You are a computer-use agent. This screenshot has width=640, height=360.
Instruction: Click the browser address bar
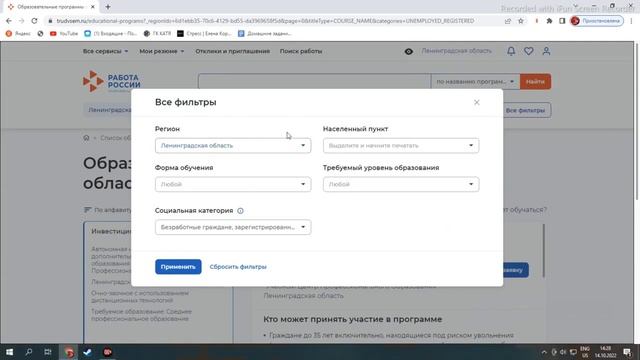click(x=265, y=21)
